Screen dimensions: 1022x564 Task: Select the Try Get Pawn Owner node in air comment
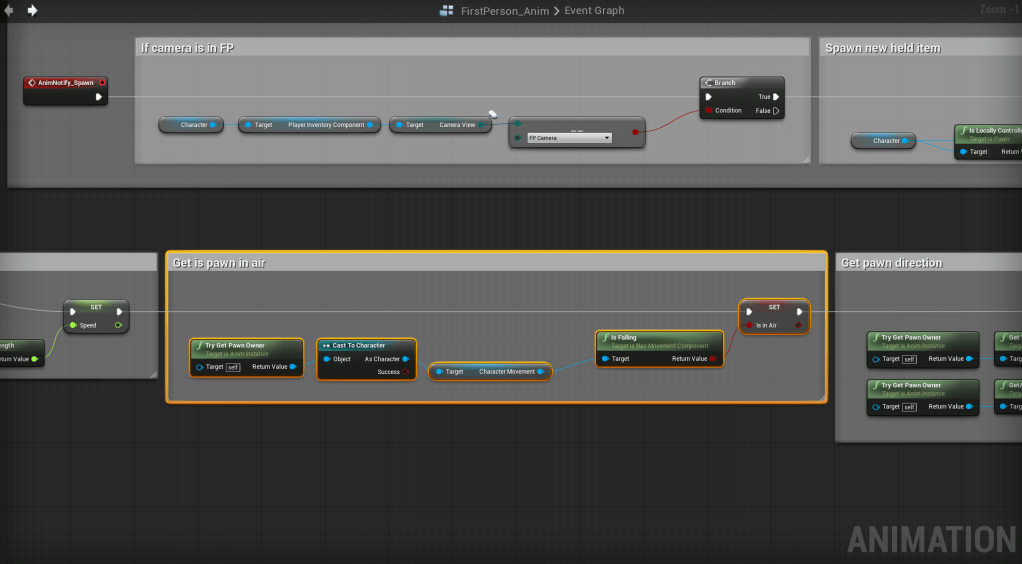tap(246, 346)
